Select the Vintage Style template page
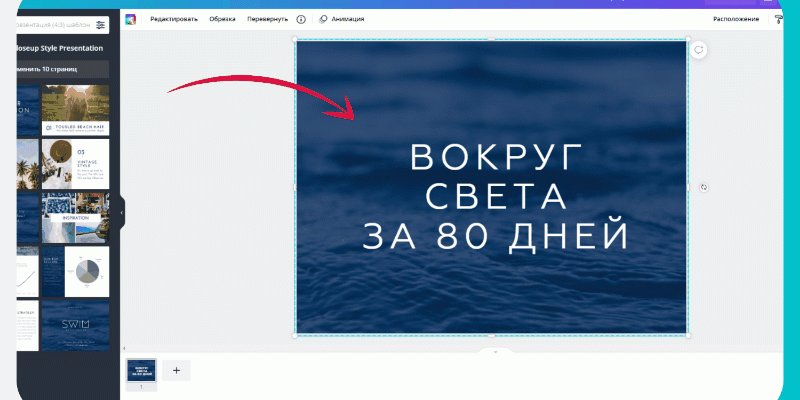 point(75,163)
